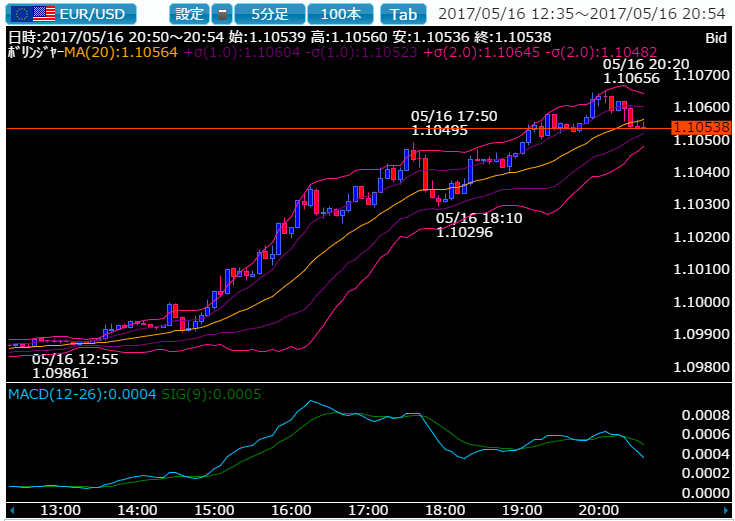Click the 18:00 time axis label
Viewport: 735px width, 521px height.
pyautogui.click(x=445, y=510)
